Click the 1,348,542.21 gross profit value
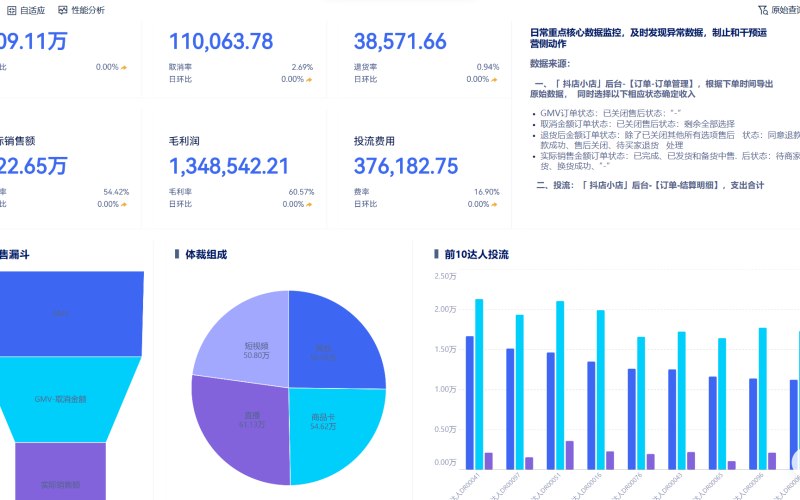Screen dimensions: 800x500 coord(229,166)
